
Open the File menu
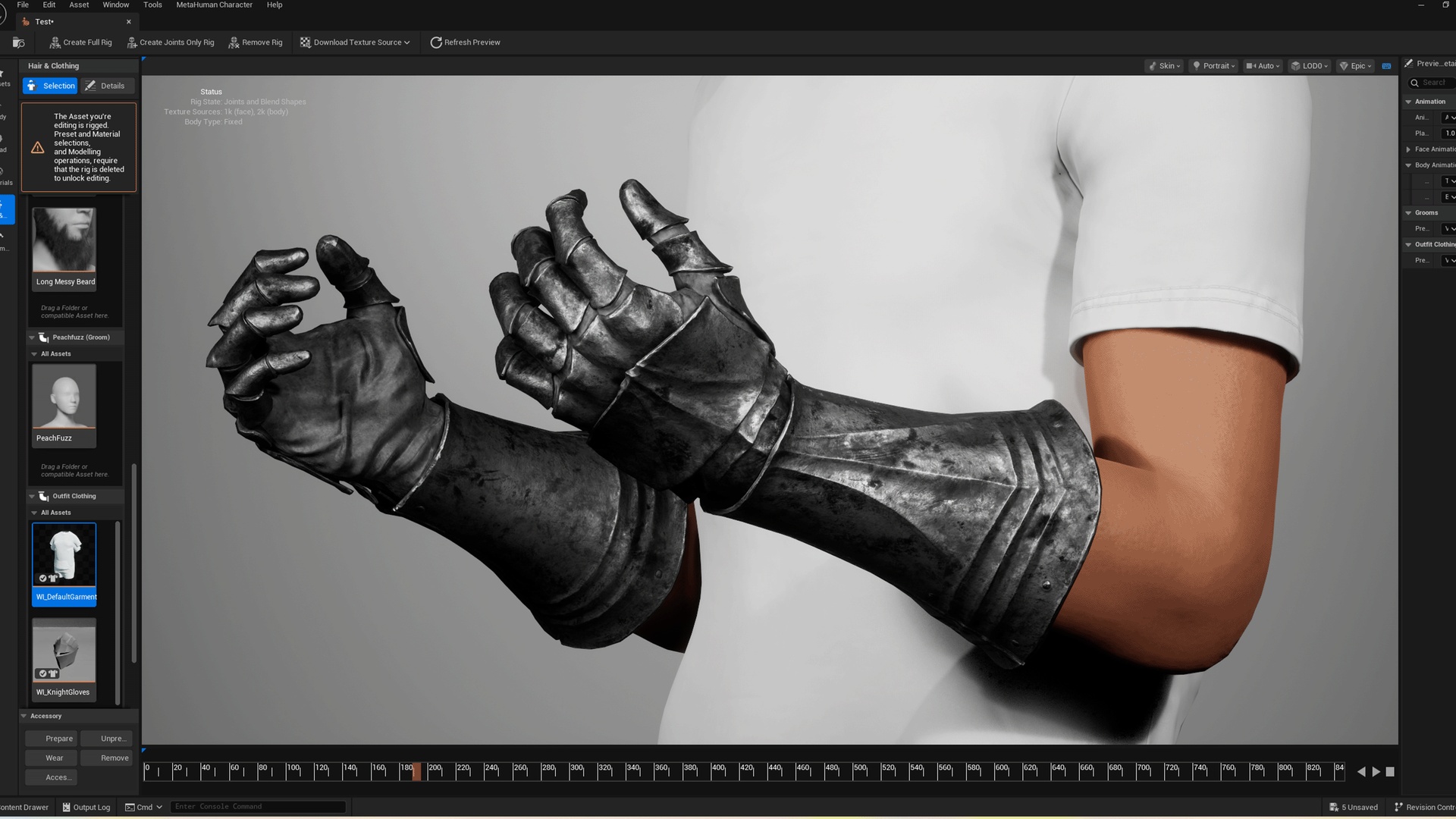[23, 5]
